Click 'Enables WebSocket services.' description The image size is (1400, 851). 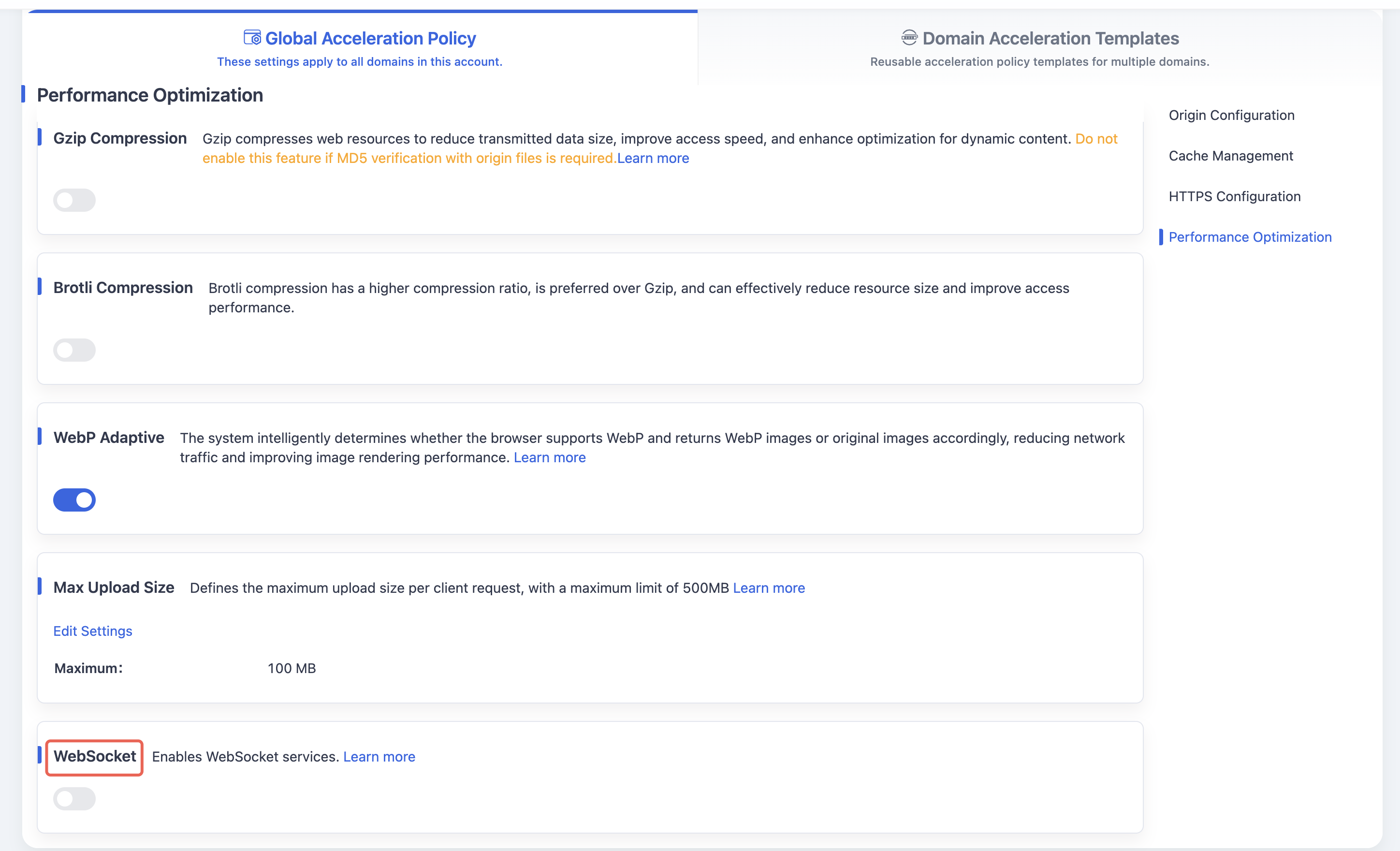tap(246, 757)
